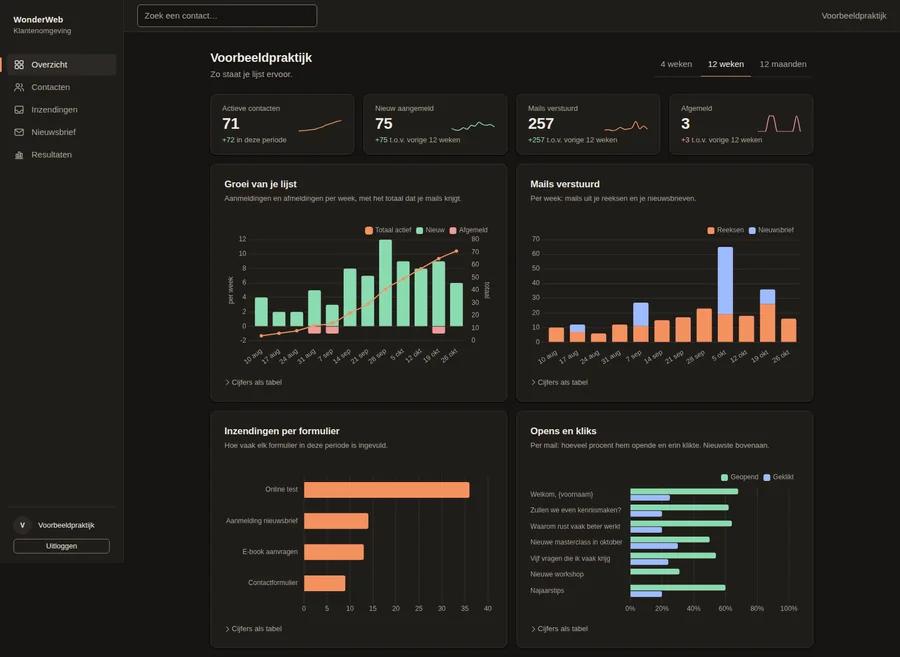This screenshot has height=657, width=900.
Task: Select the 'Waarom rust vaak beter werkt' label
Action: pos(575,526)
